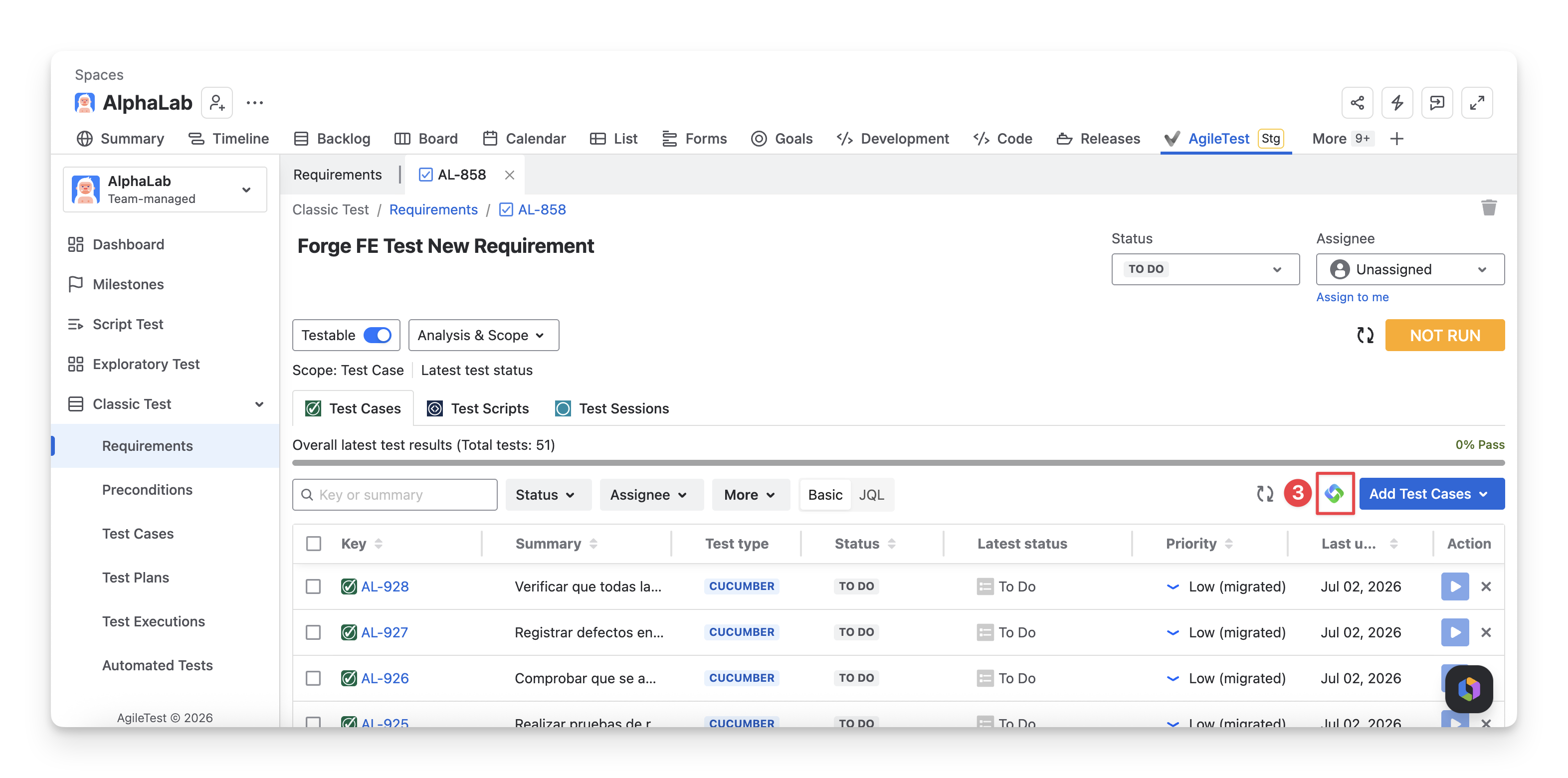Click the feedback icon in the header
This screenshot has height=778, width=1568.
point(1437,103)
